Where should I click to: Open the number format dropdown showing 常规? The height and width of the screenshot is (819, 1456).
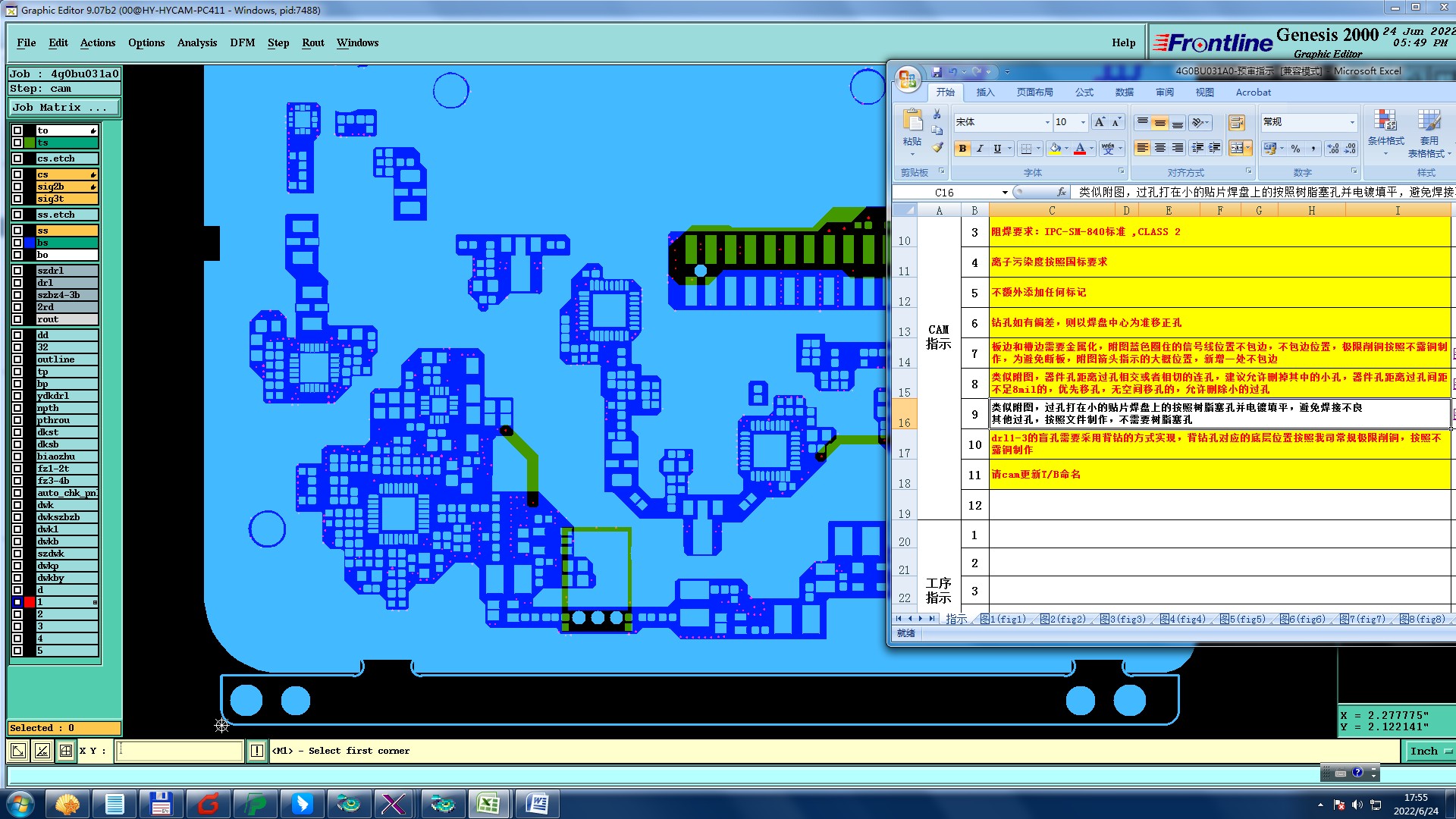point(1351,122)
